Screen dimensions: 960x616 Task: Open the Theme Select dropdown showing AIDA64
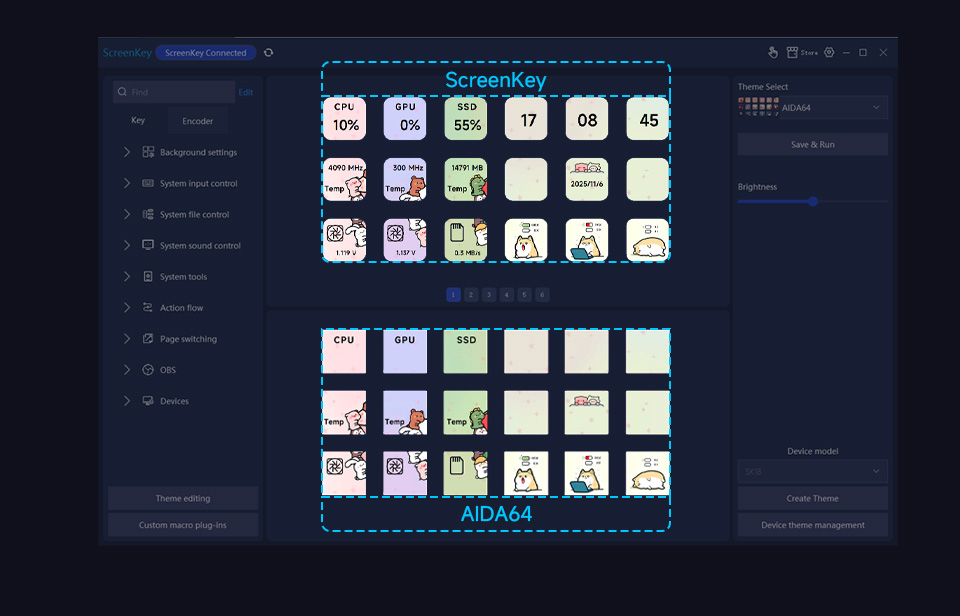click(x=812, y=108)
